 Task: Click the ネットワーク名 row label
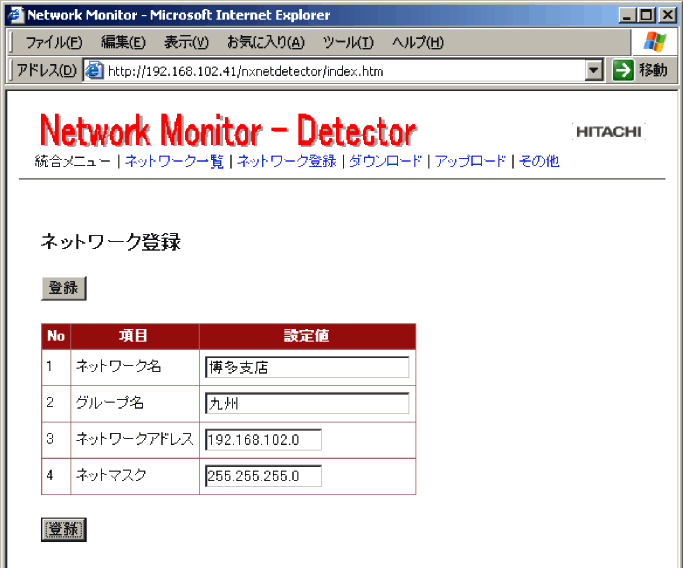click(118, 366)
